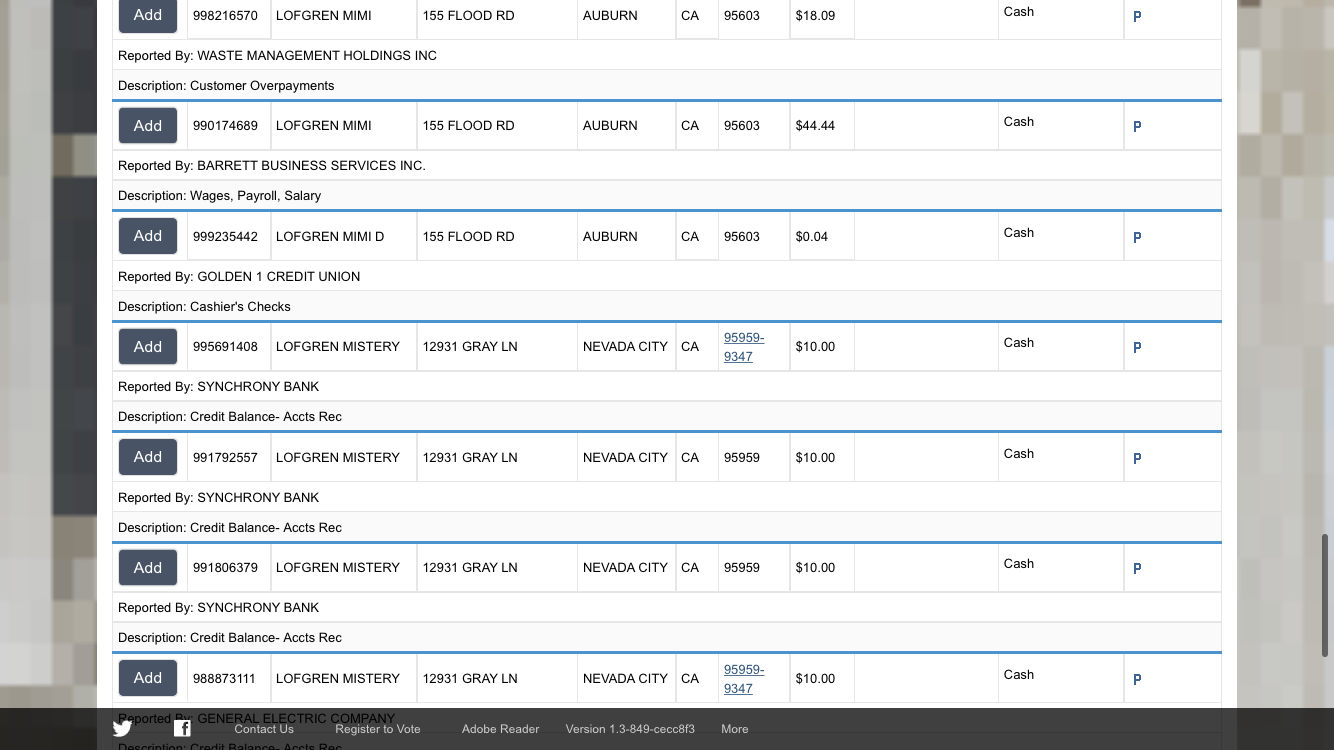Add property 991792557 to claim
The image size is (1334, 750).
tap(148, 457)
